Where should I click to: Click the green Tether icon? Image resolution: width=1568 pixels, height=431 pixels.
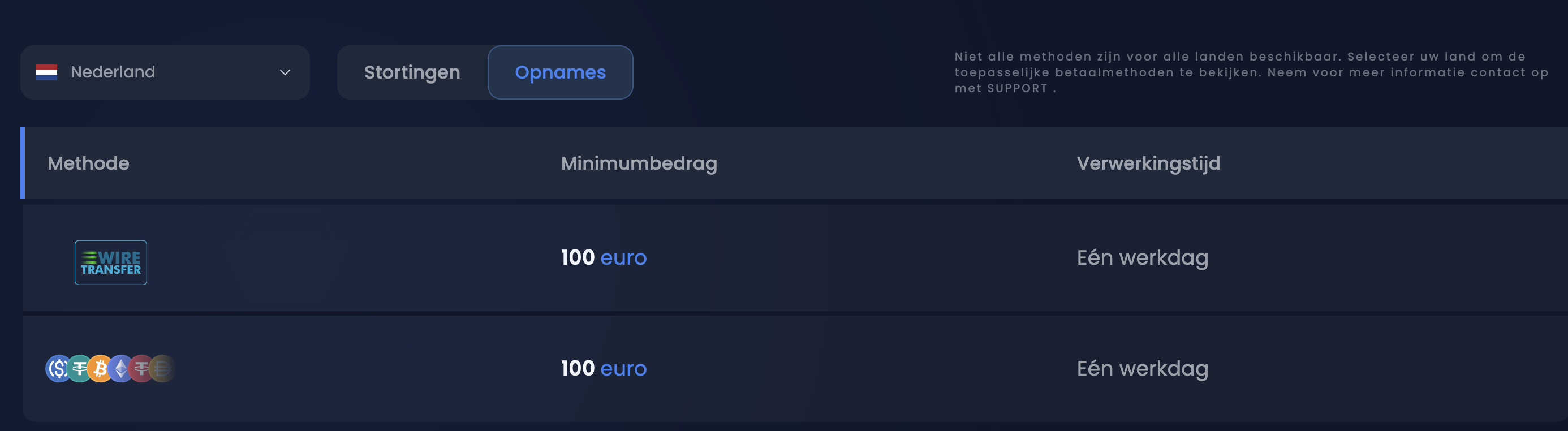[79, 368]
